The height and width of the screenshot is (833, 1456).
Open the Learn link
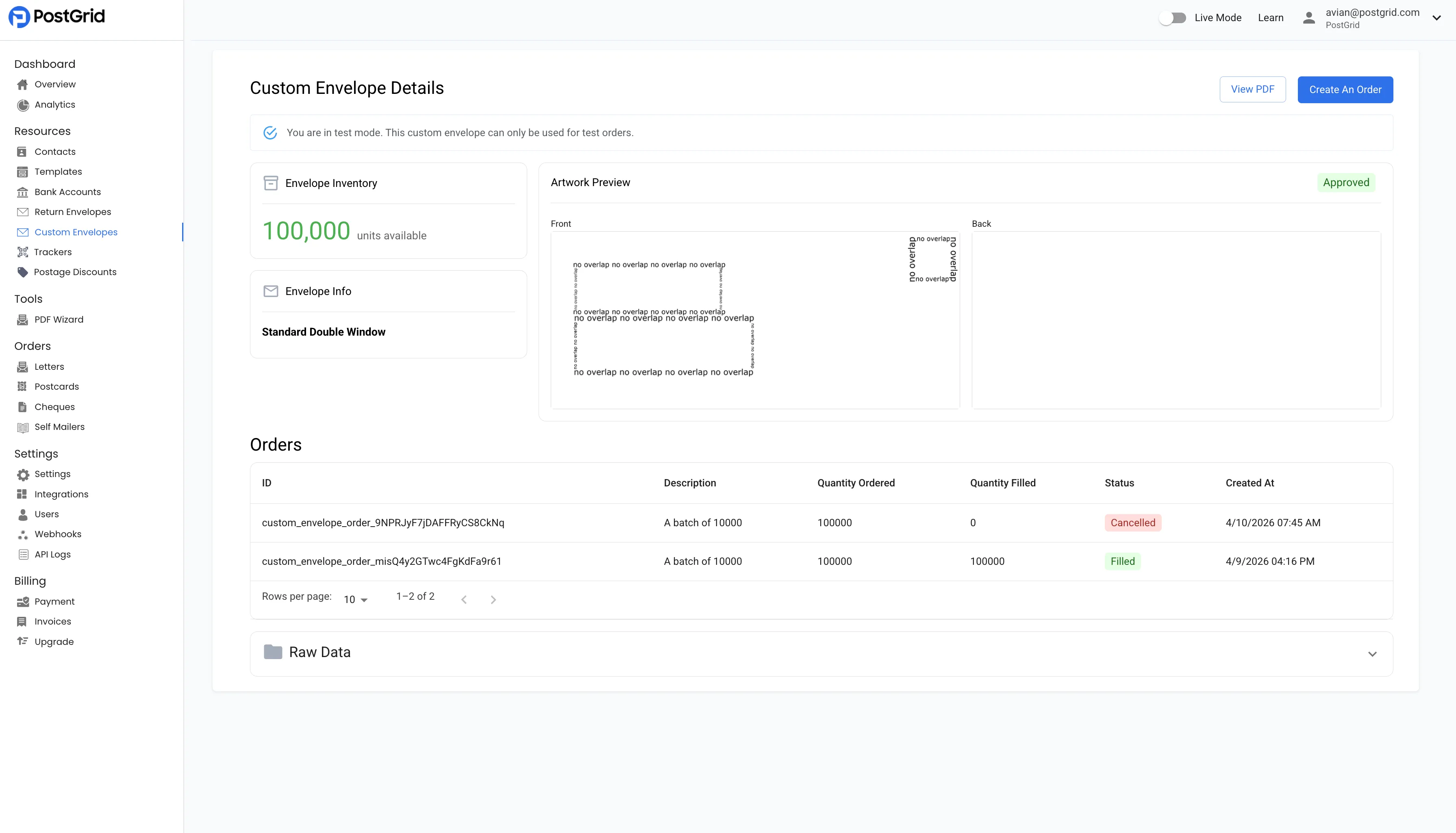pyautogui.click(x=1271, y=18)
